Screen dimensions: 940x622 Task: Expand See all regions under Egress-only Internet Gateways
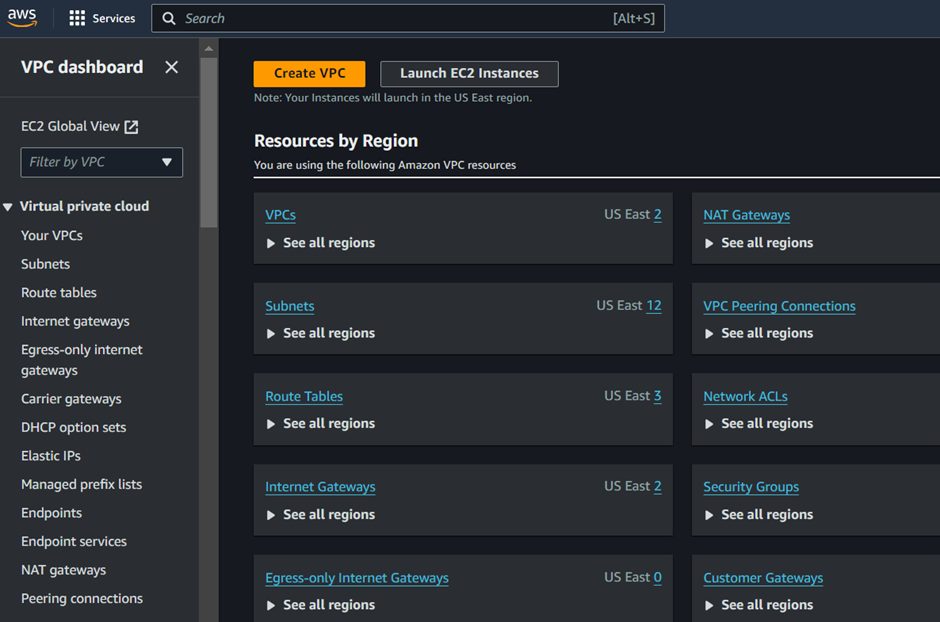coord(321,605)
